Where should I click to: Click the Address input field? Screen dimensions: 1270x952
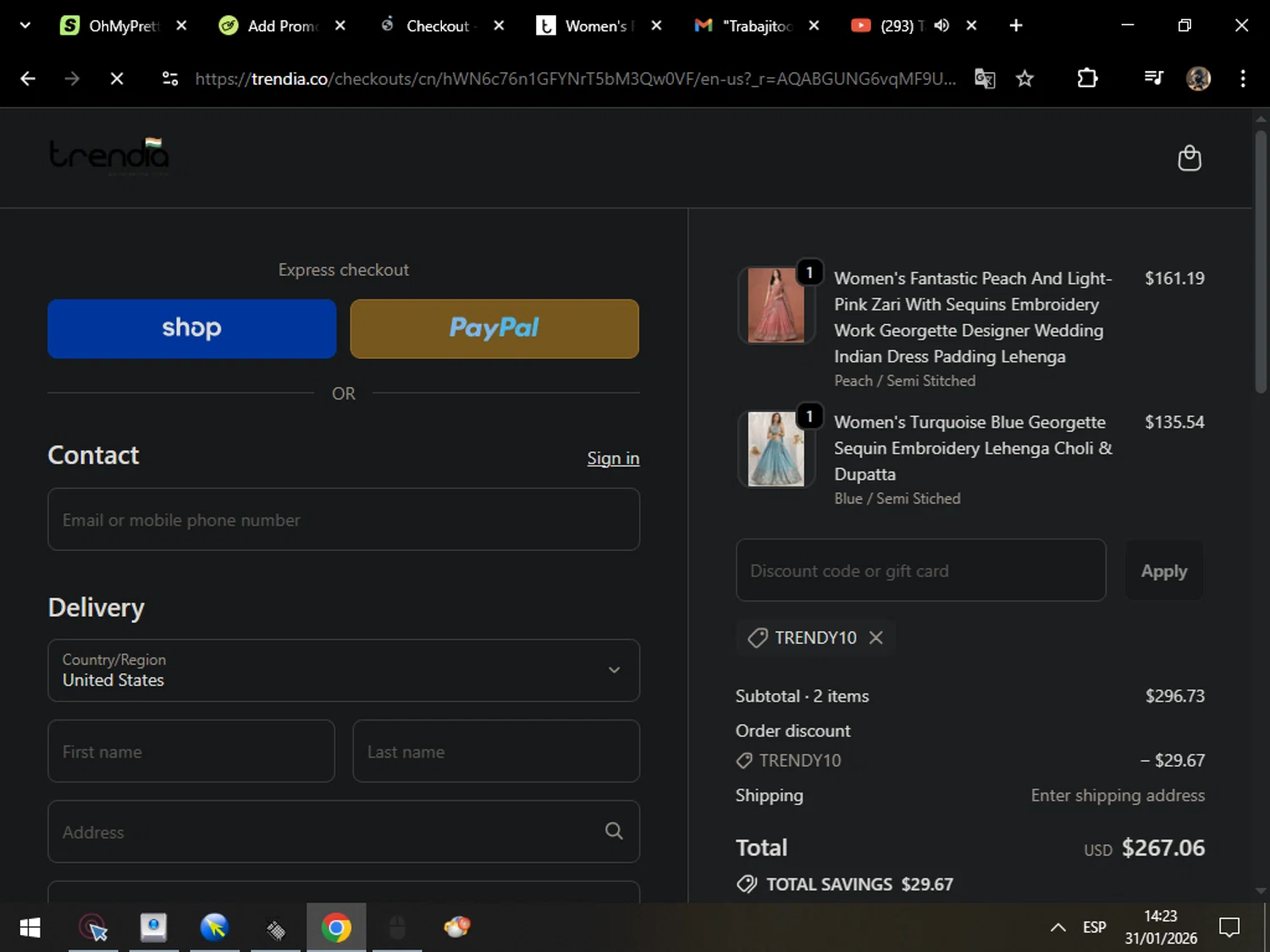(x=344, y=832)
